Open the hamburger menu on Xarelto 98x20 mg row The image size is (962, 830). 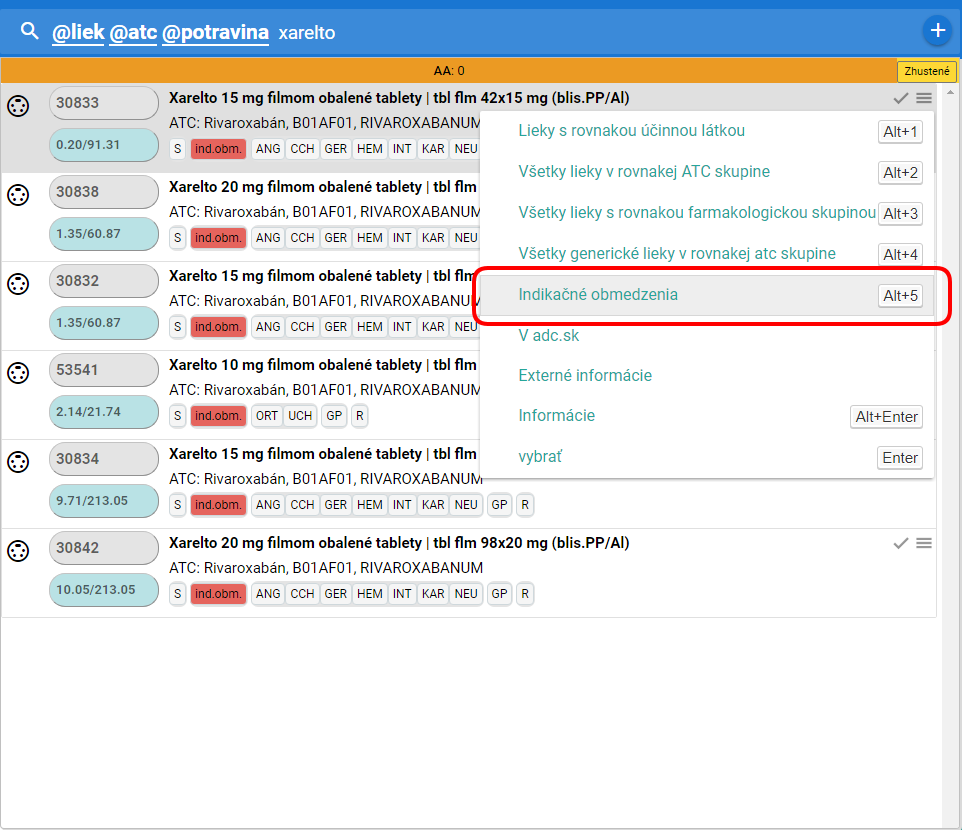[x=924, y=543]
